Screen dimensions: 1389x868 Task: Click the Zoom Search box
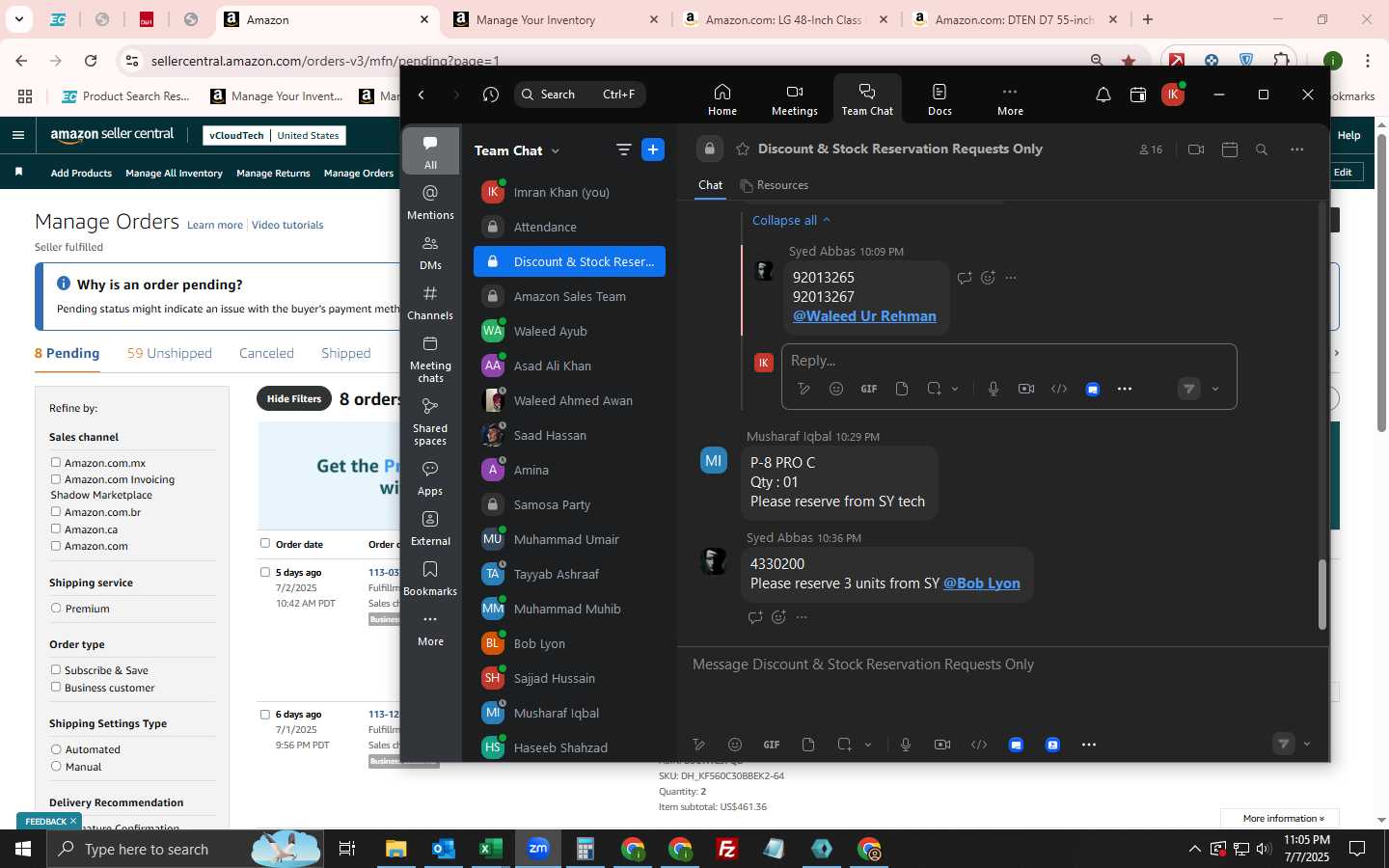tap(580, 95)
